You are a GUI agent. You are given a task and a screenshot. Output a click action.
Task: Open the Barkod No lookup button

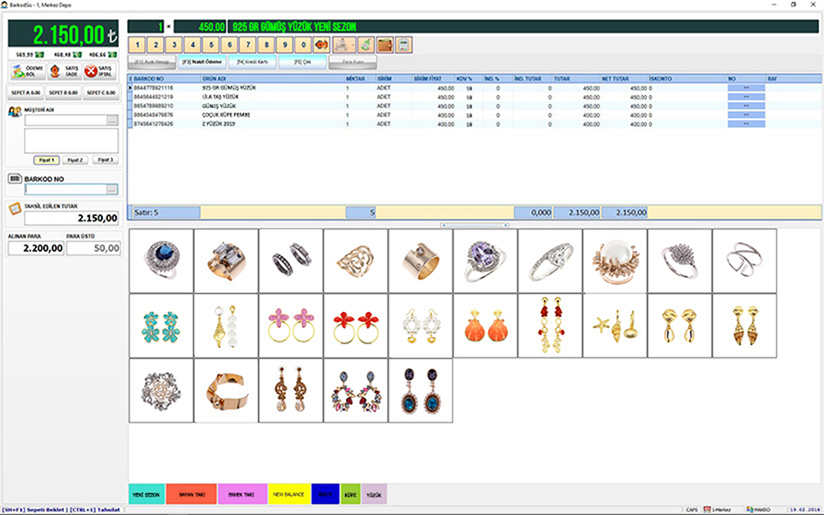pos(112,189)
